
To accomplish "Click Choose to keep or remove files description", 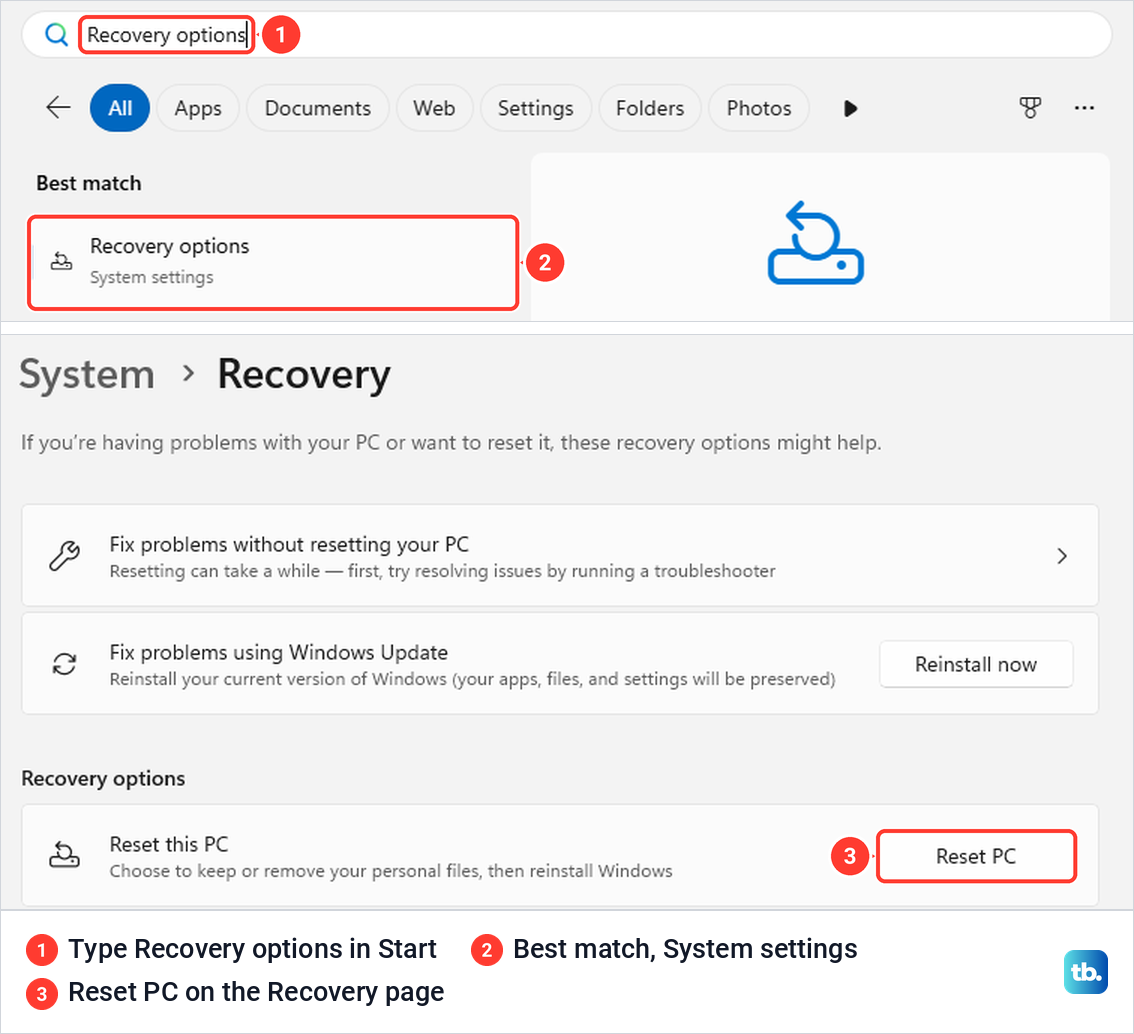I will click(x=391, y=871).
